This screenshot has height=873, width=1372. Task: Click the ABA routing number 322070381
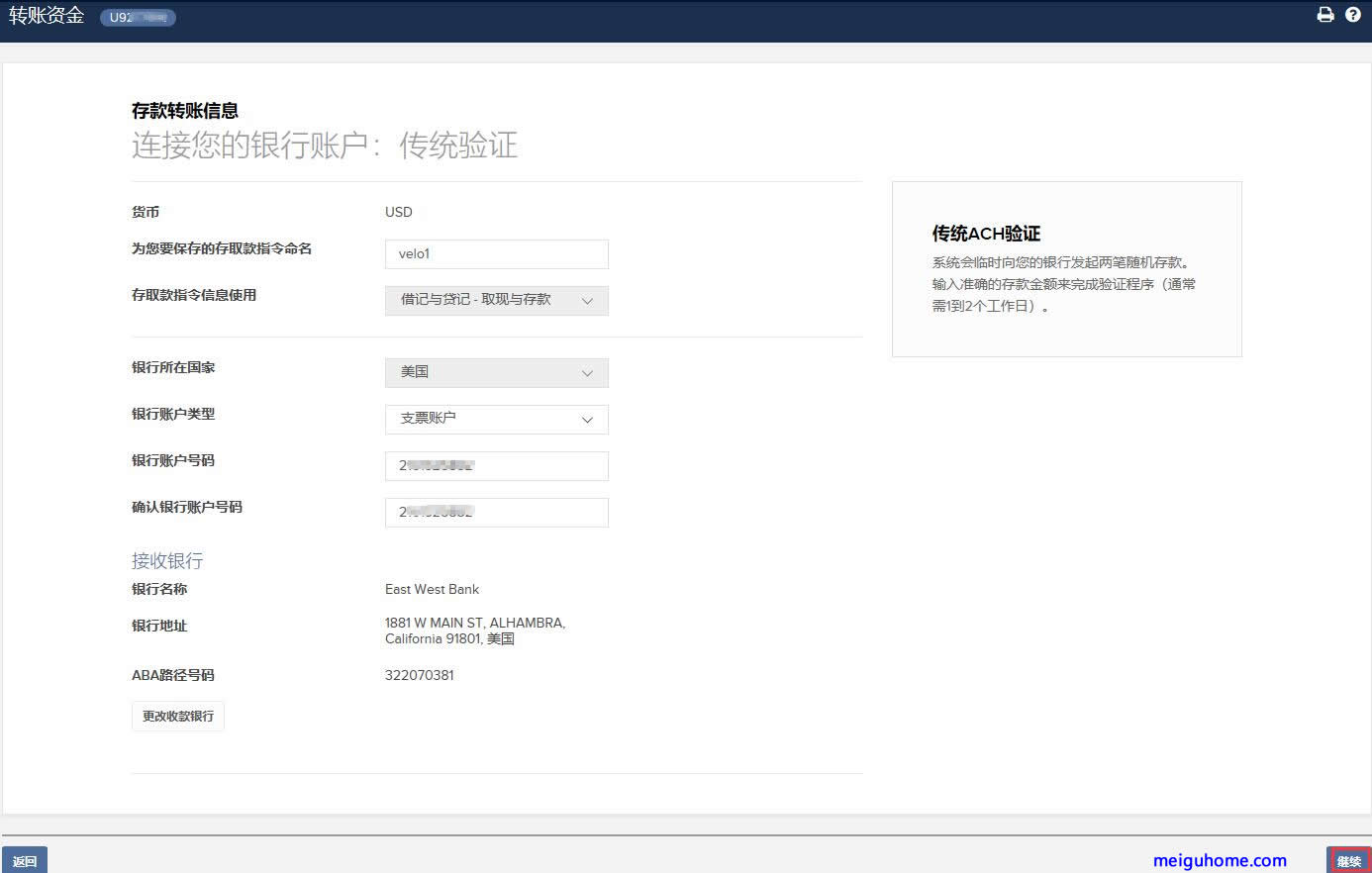click(420, 675)
